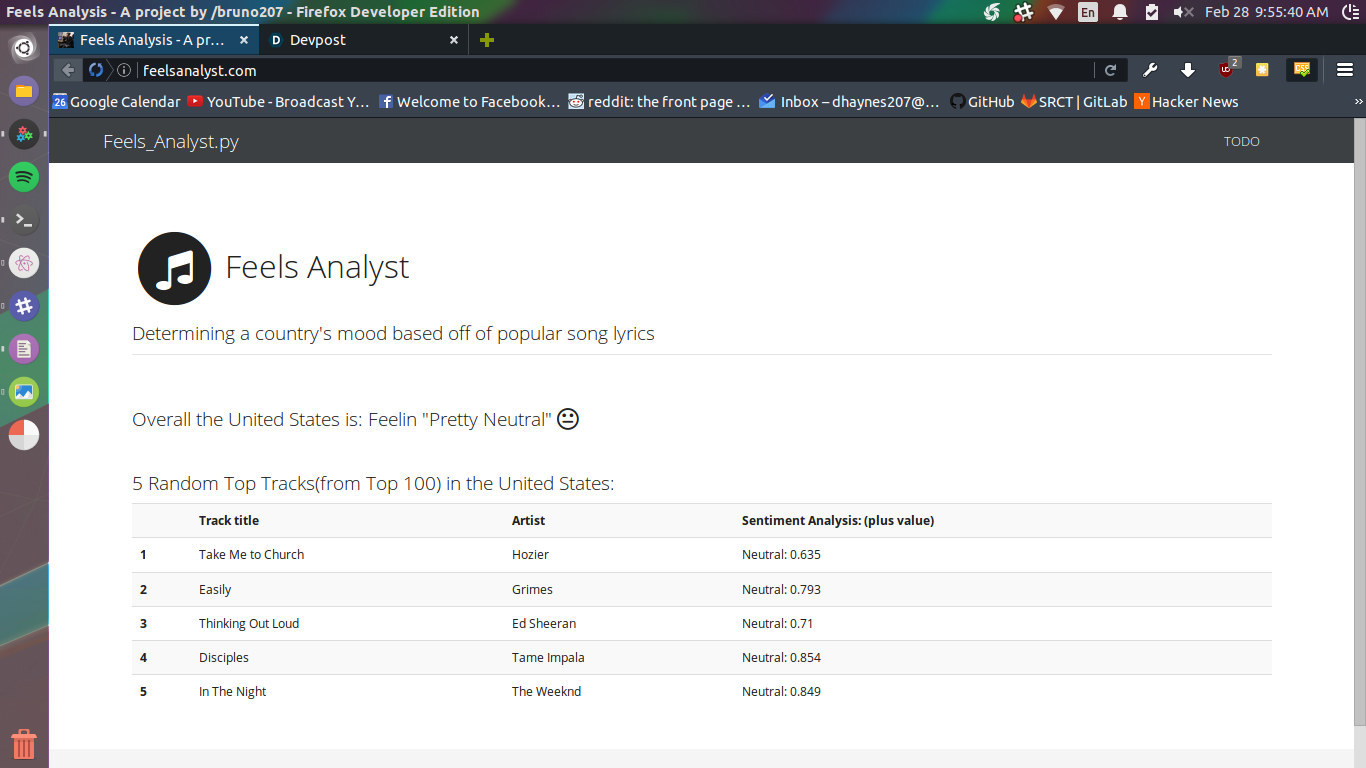Open Inbox email bookmark

pos(849,102)
